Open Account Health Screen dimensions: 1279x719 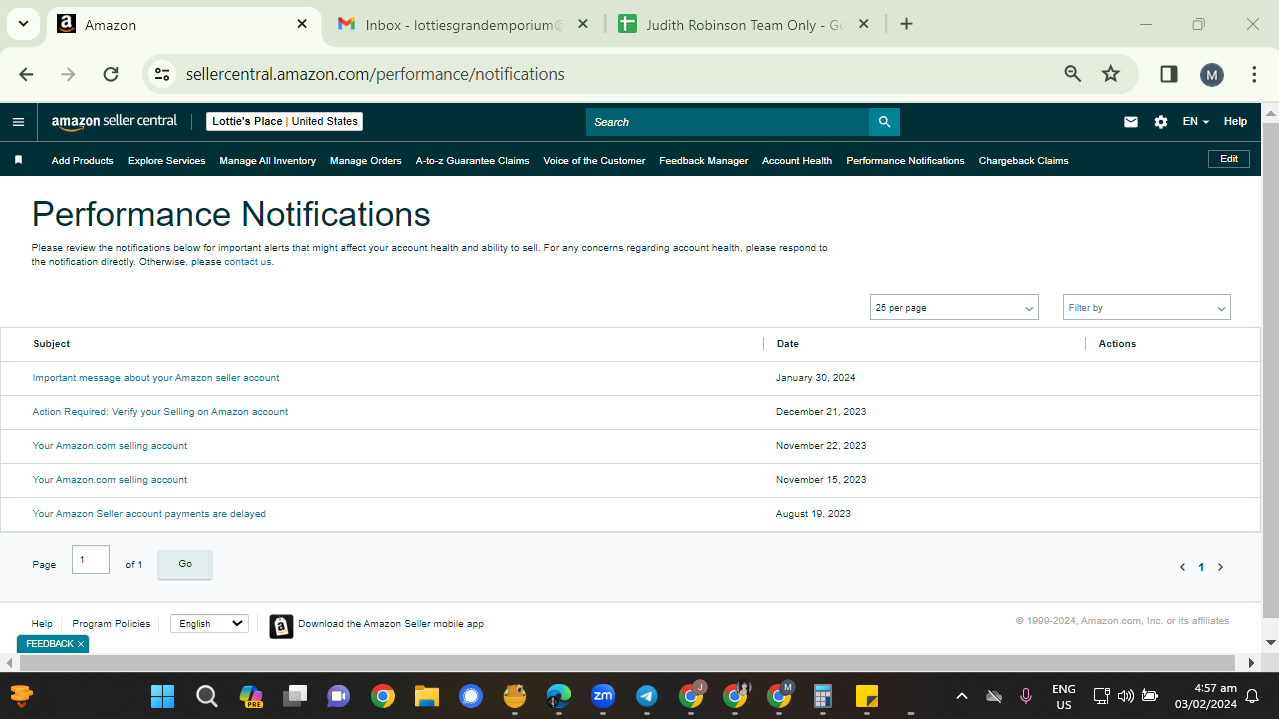tap(797, 160)
